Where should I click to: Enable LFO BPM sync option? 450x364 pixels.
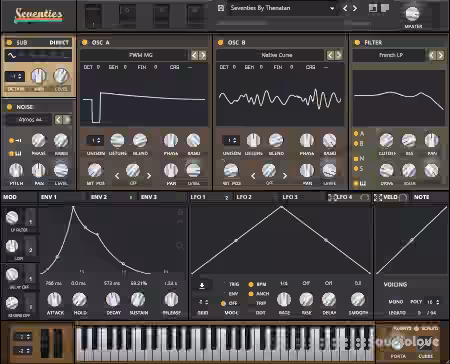(251, 284)
